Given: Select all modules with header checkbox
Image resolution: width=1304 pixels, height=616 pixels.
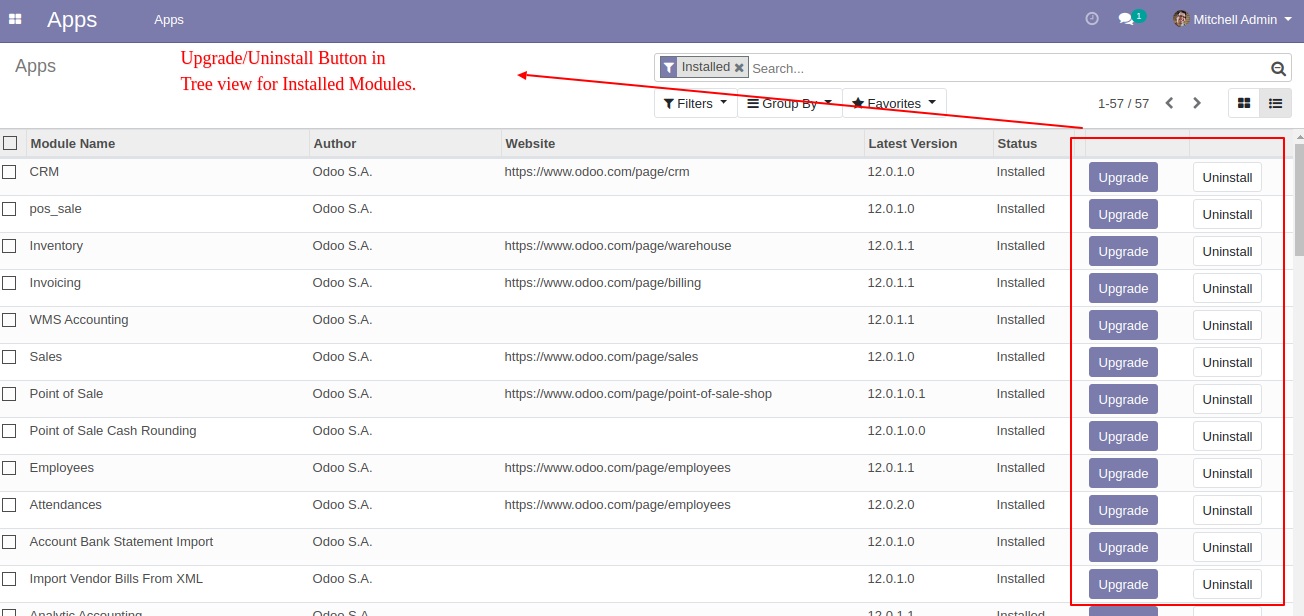Looking at the screenshot, I should (10, 143).
